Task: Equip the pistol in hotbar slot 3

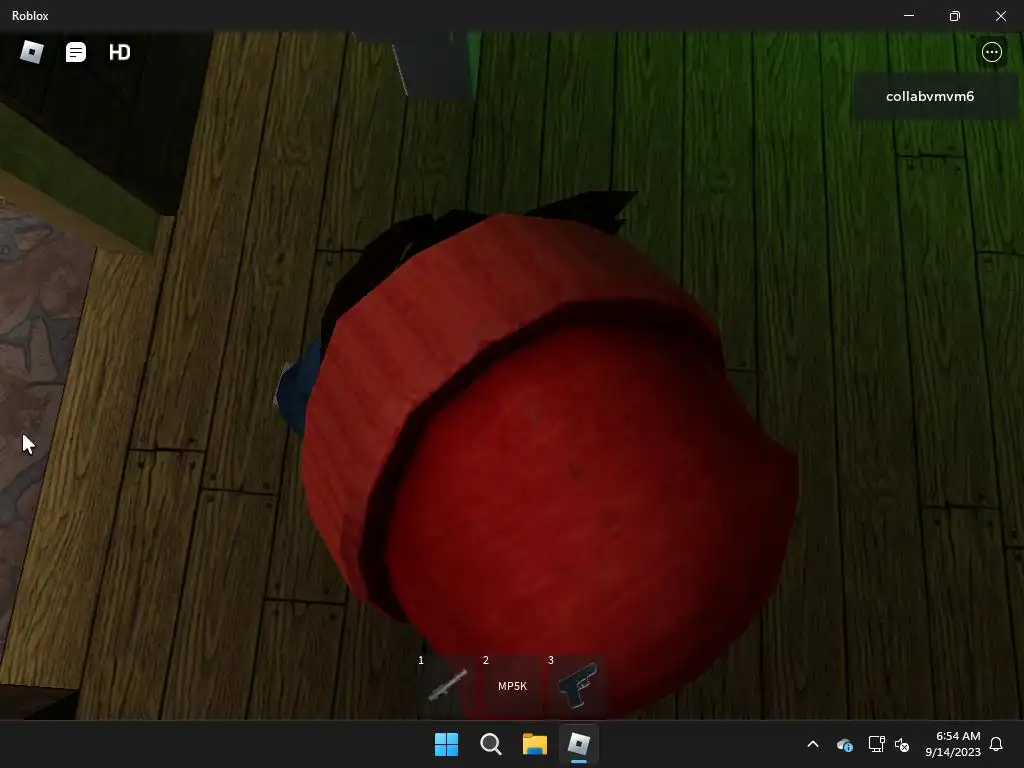Action: coord(577,685)
